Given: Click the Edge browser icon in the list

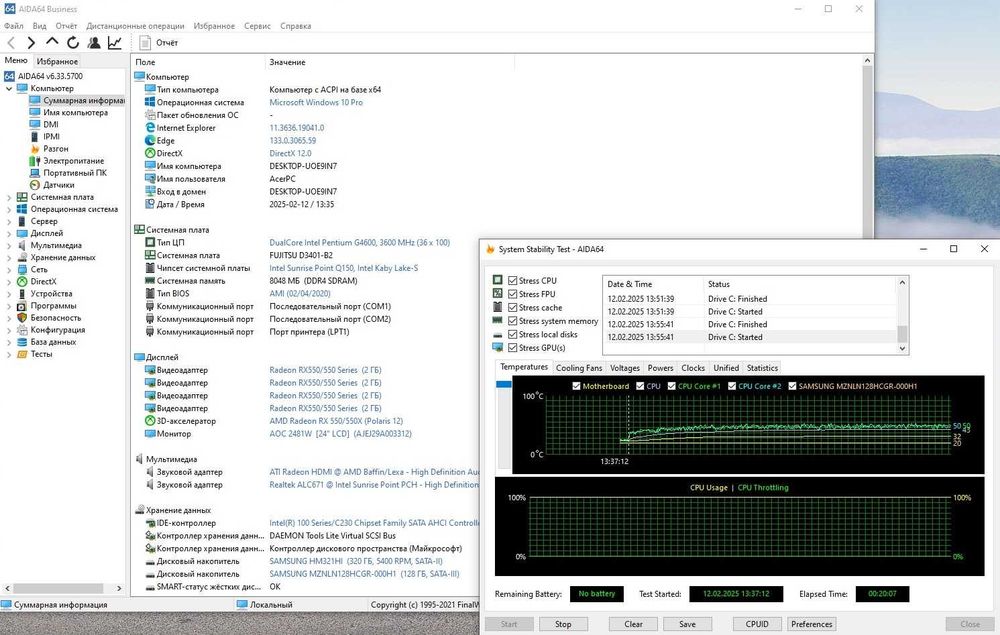Looking at the screenshot, I should pyautogui.click(x=150, y=140).
